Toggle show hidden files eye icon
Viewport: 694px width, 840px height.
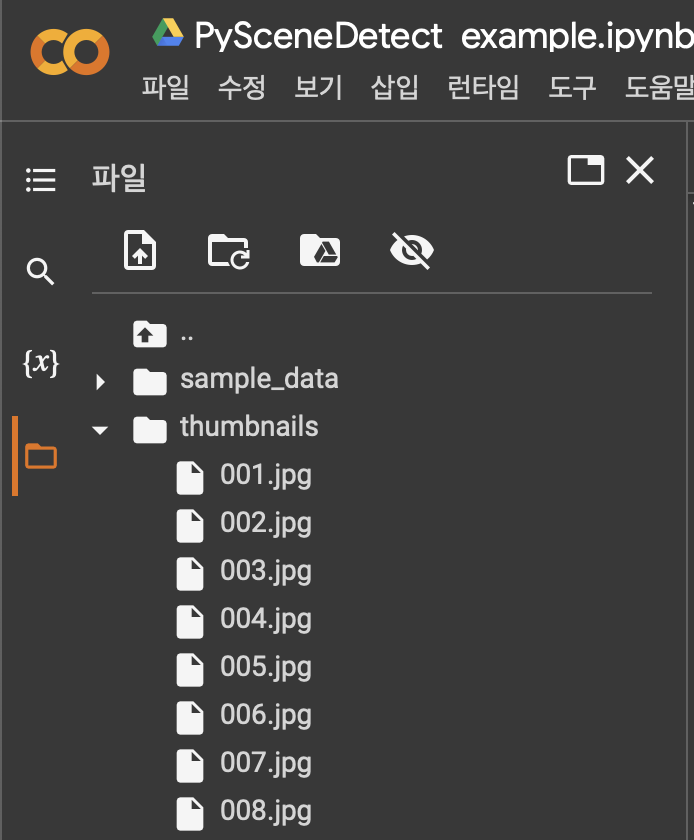click(412, 250)
